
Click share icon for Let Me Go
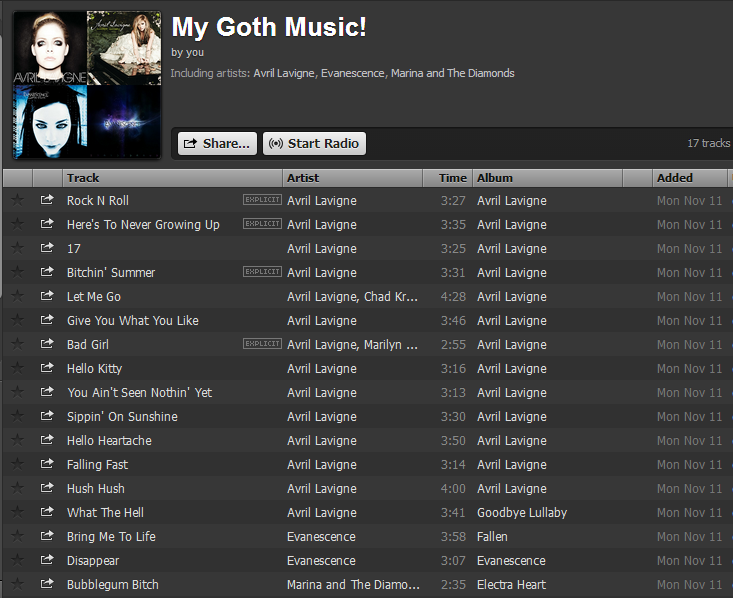point(47,295)
